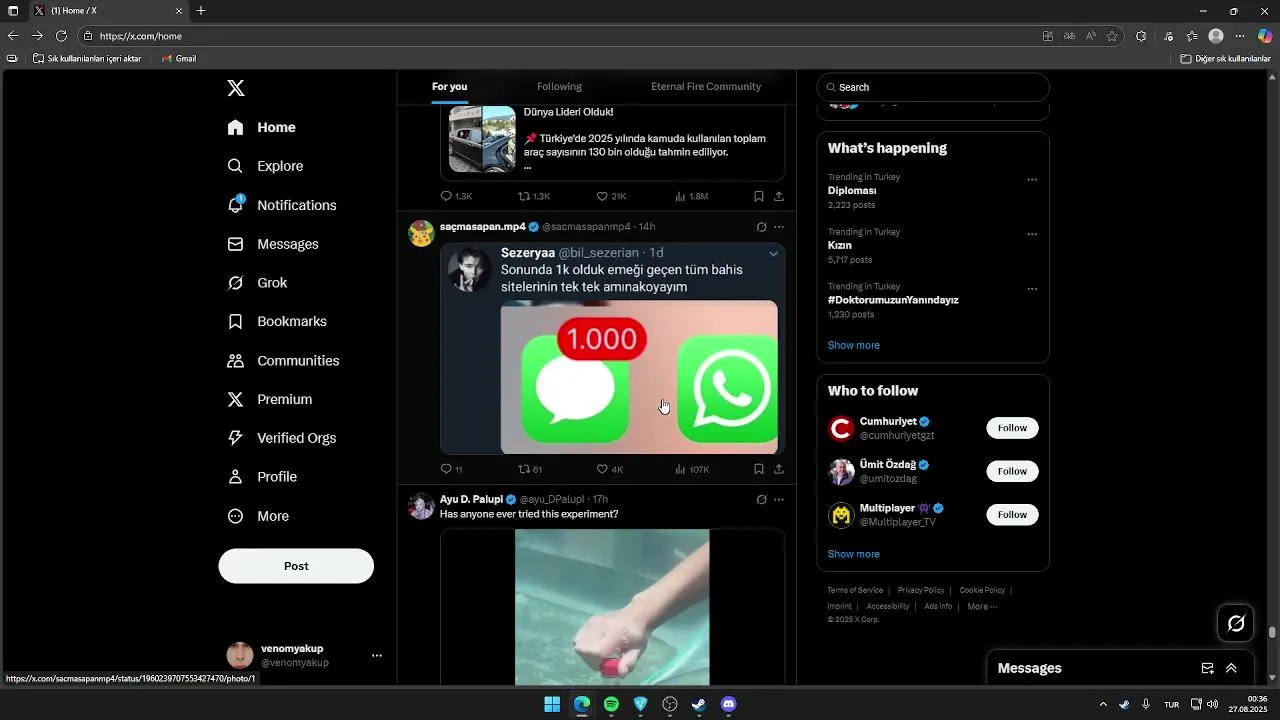Show more under Who to follow
The height and width of the screenshot is (720, 1280).
click(854, 554)
